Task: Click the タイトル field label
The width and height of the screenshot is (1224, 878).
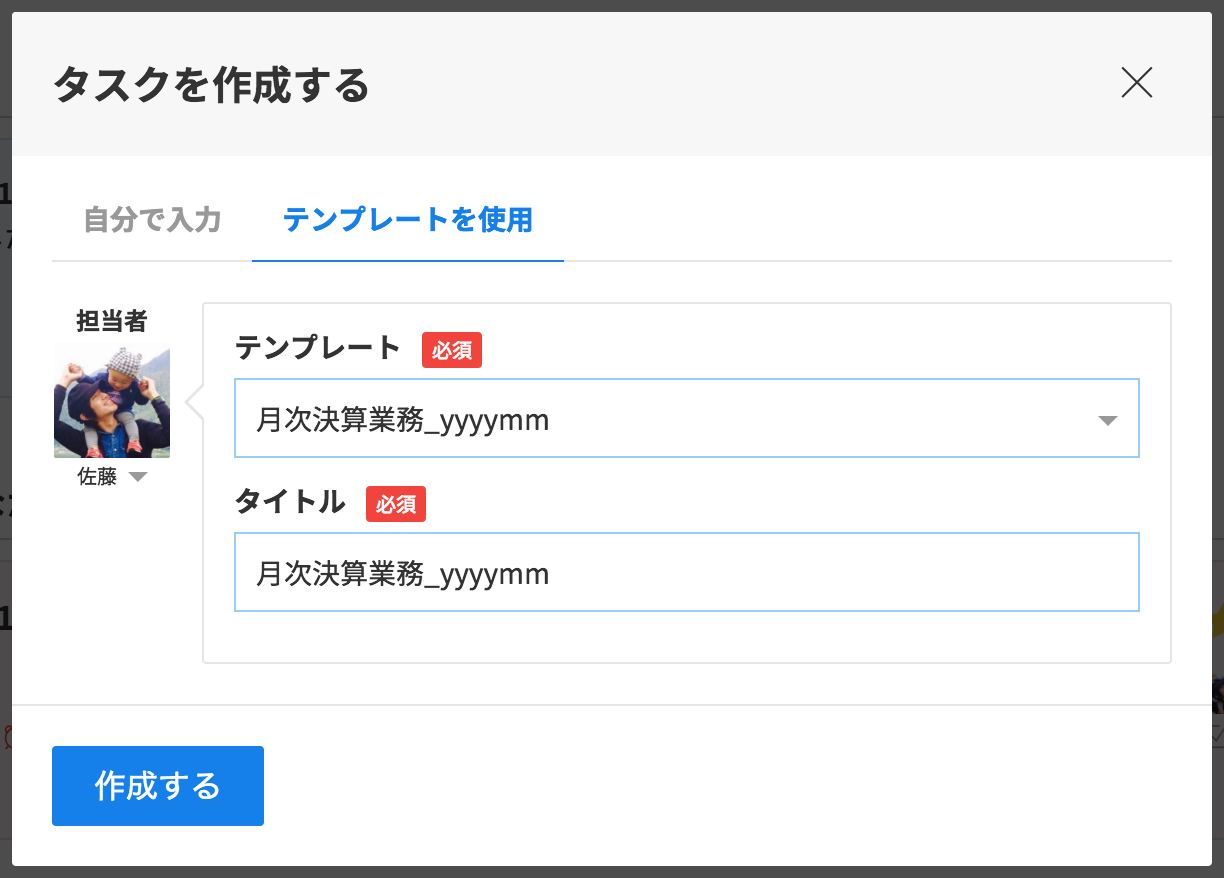Action: tap(290, 503)
